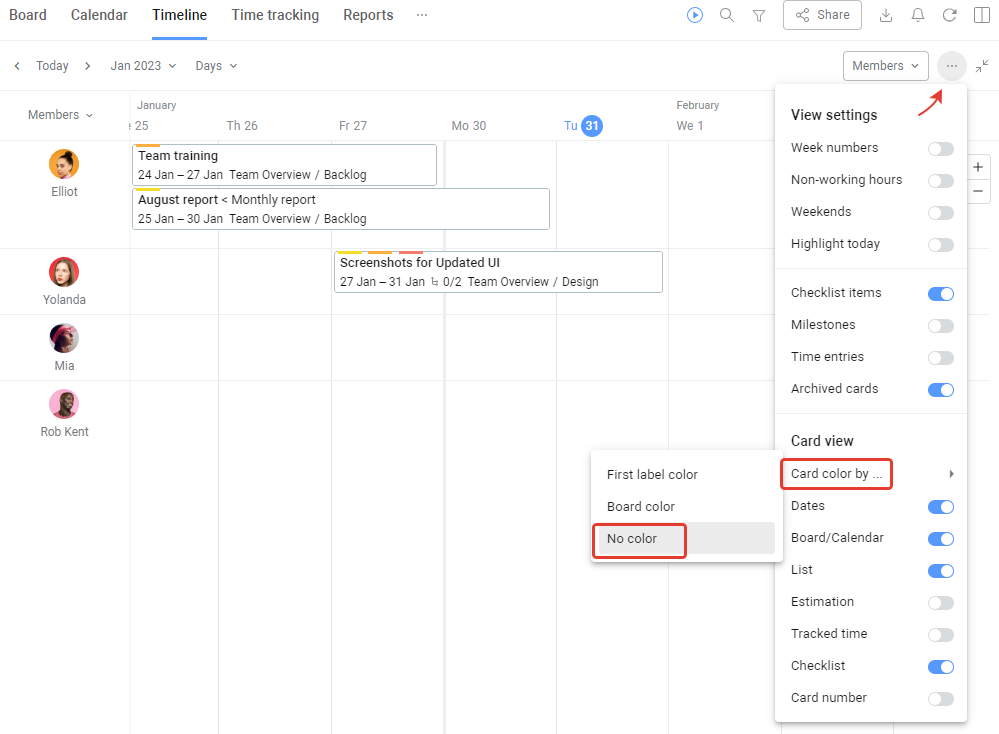999x734 pixels.
Task: Select First label color option
Action: pos(686,474)
